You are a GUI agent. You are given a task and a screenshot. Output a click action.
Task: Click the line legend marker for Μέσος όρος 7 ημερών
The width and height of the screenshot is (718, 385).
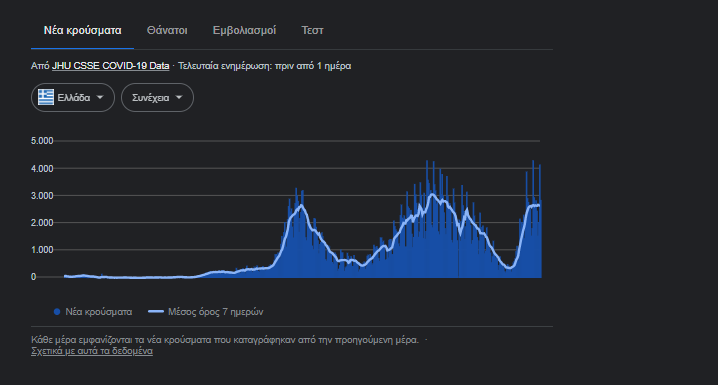pos(156,312)
